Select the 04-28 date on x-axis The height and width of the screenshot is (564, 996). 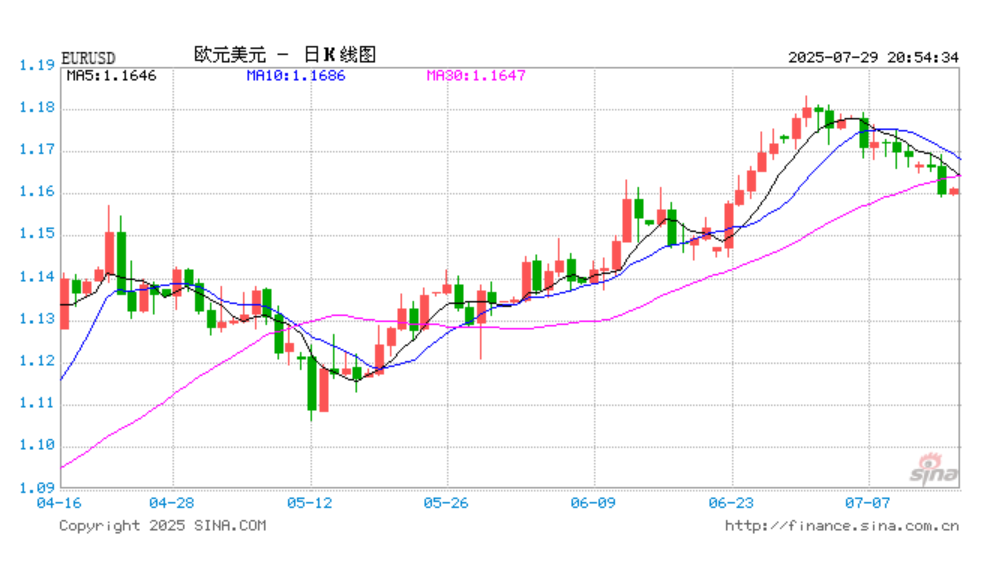click(172, 501)
